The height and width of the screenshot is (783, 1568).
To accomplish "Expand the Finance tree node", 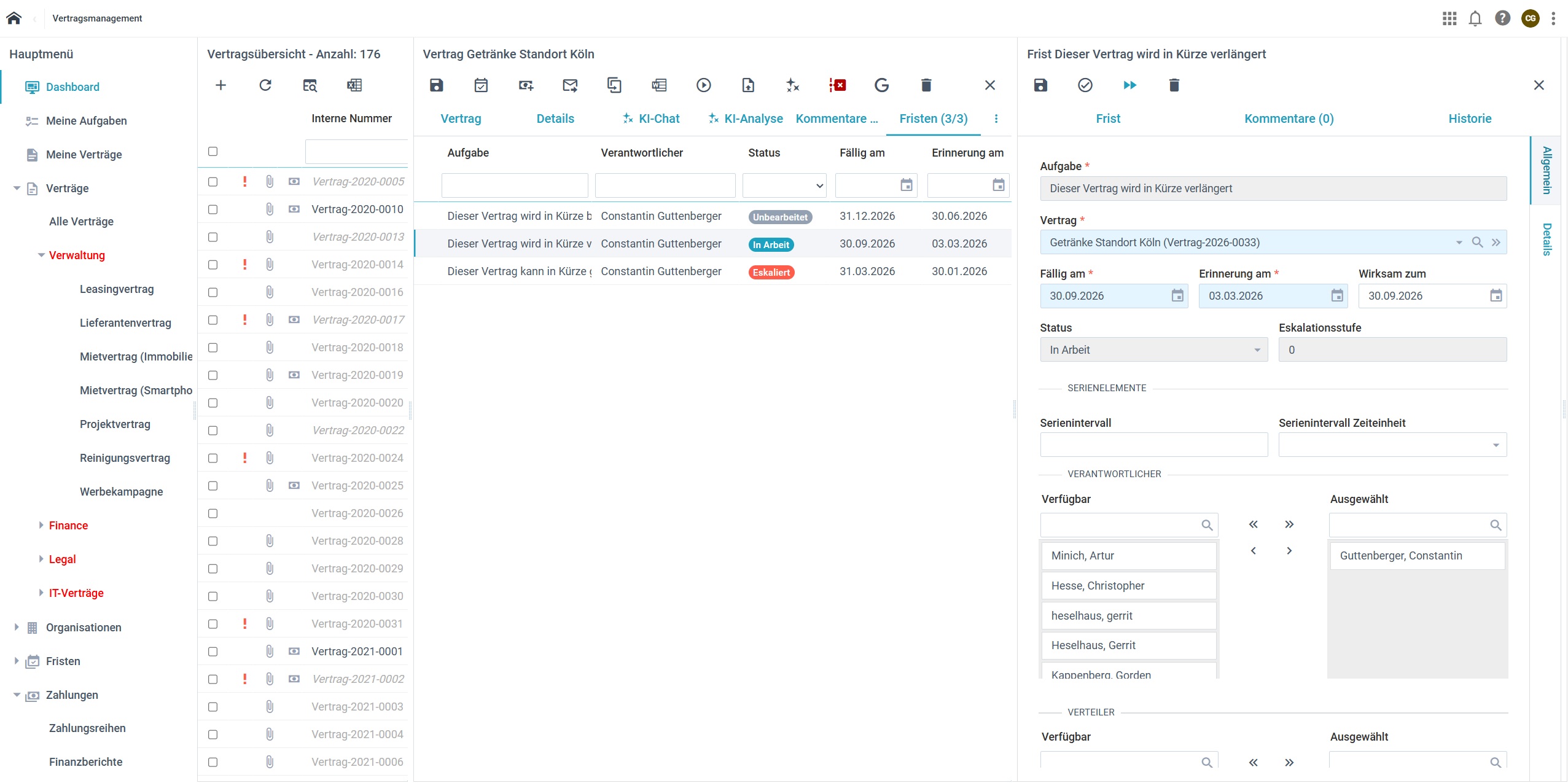I will tap(41, 526).
